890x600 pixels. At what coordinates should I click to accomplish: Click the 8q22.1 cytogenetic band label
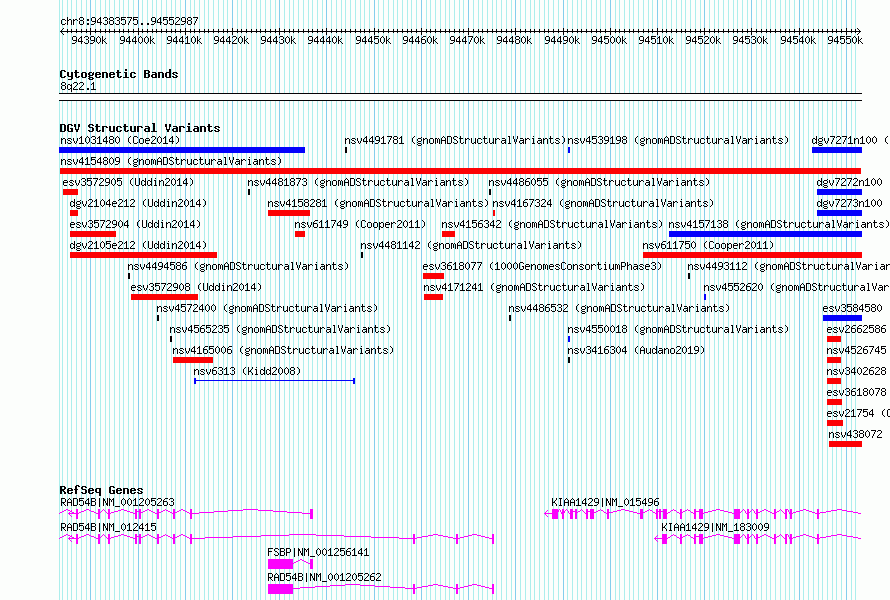(78, 86)
